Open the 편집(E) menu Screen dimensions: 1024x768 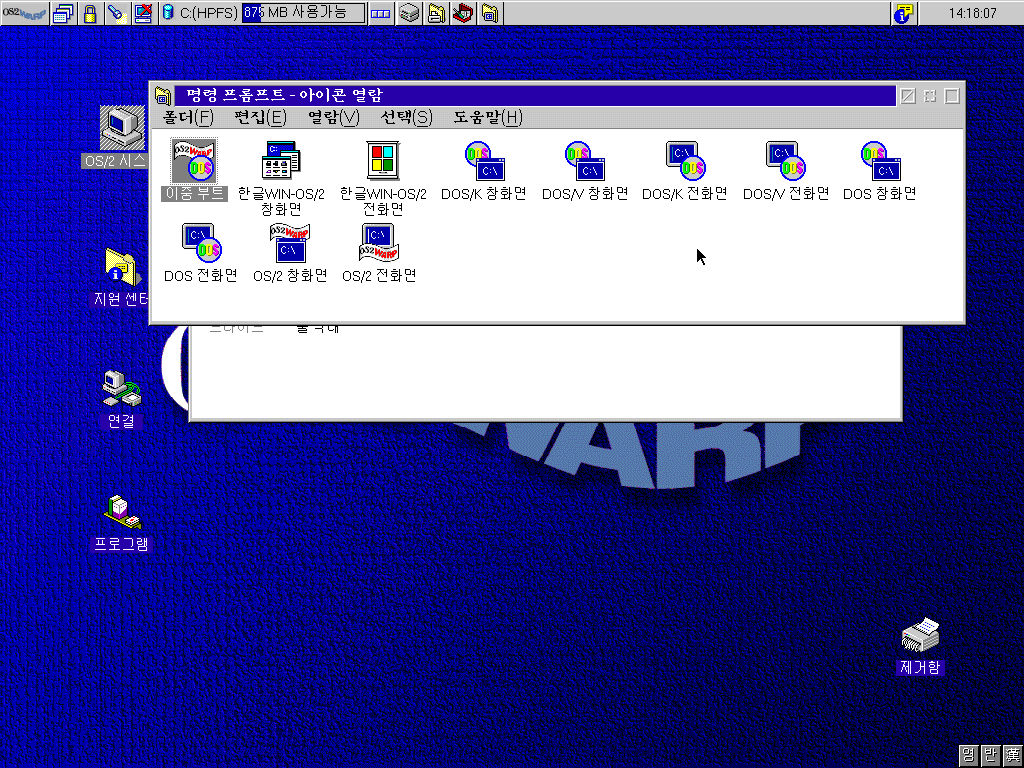point(261,118)
